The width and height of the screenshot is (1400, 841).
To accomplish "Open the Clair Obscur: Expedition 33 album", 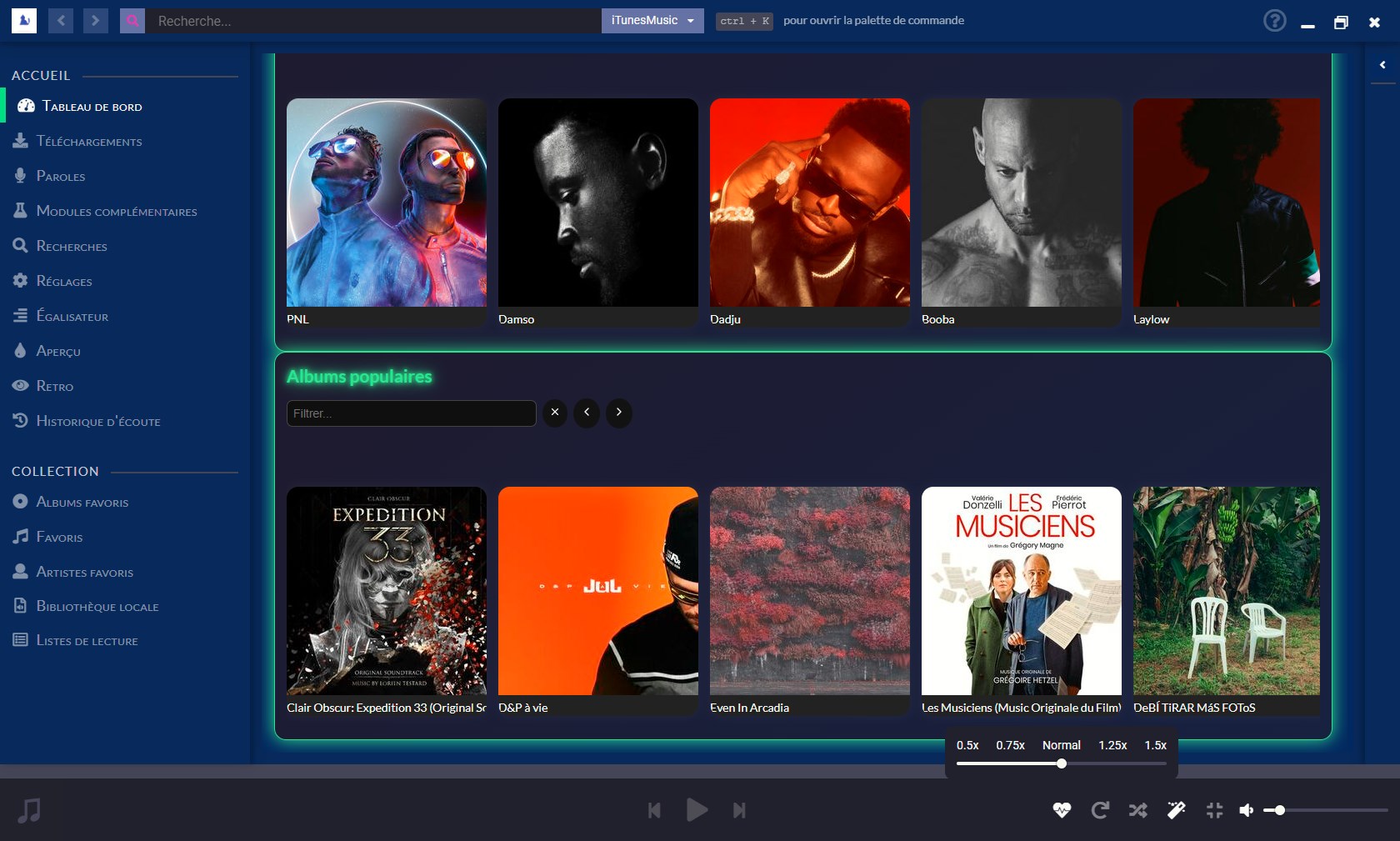I will click(387, 601).
